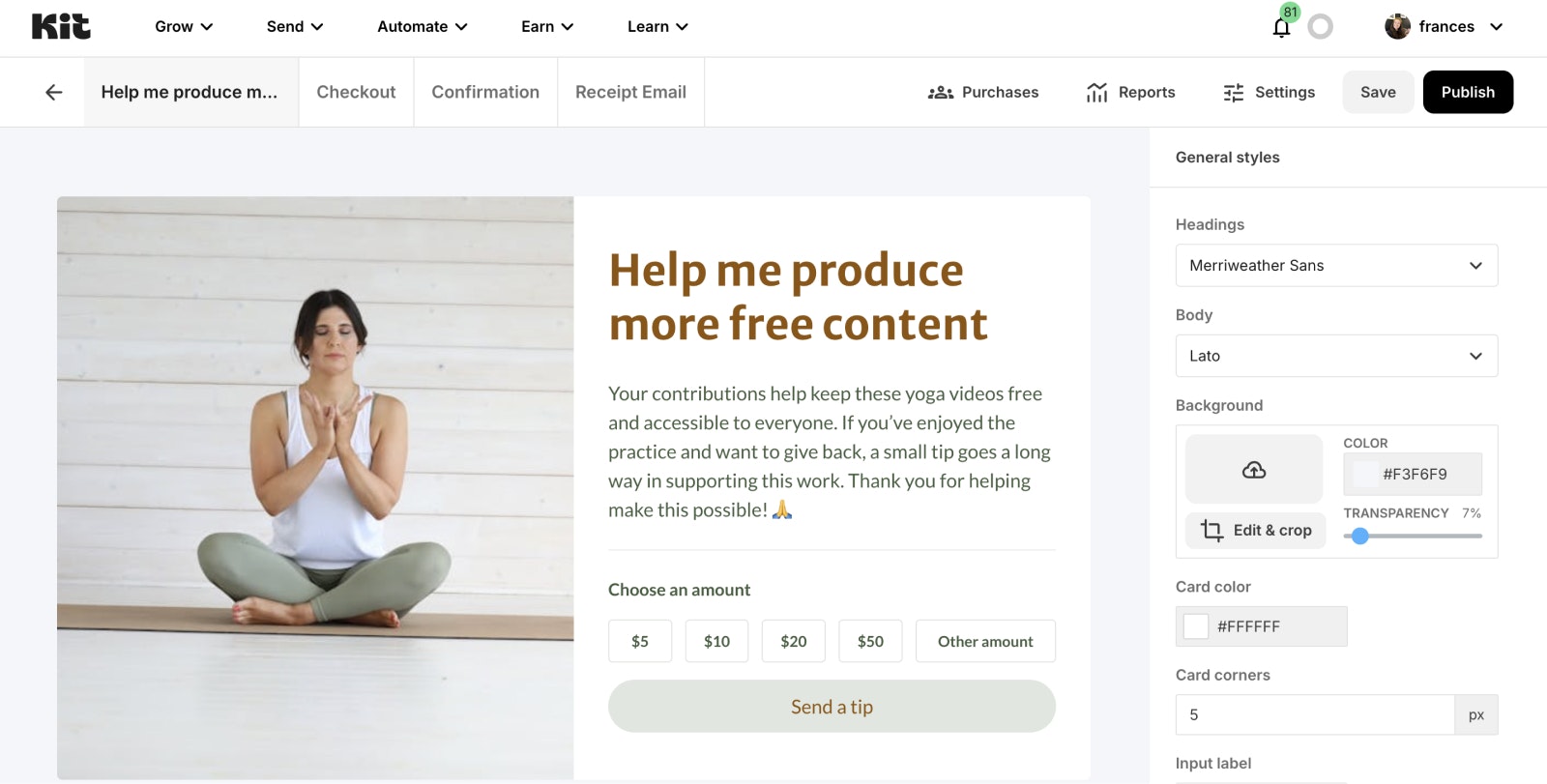Screen dimensions: 1547x784
Task: Select the $20 tip amount
Action: point(794,641)
